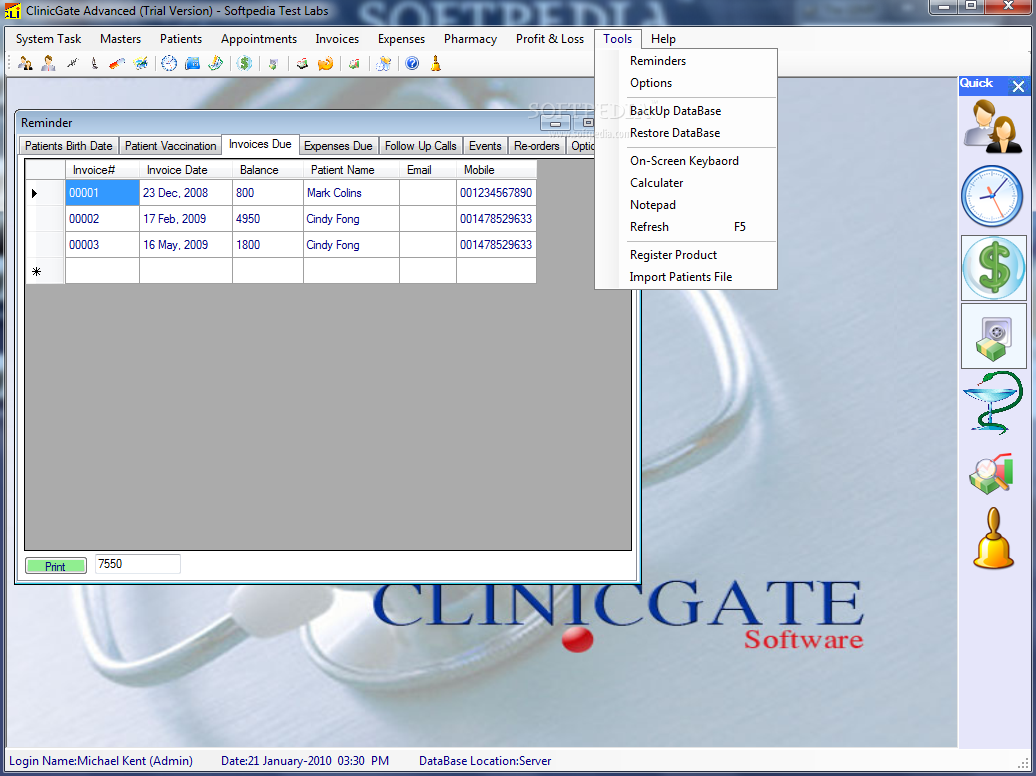Select Import Patients File menu entry
Viewport: 1036px width, 776px height.
pyautogui.click(x=686, y=277)
